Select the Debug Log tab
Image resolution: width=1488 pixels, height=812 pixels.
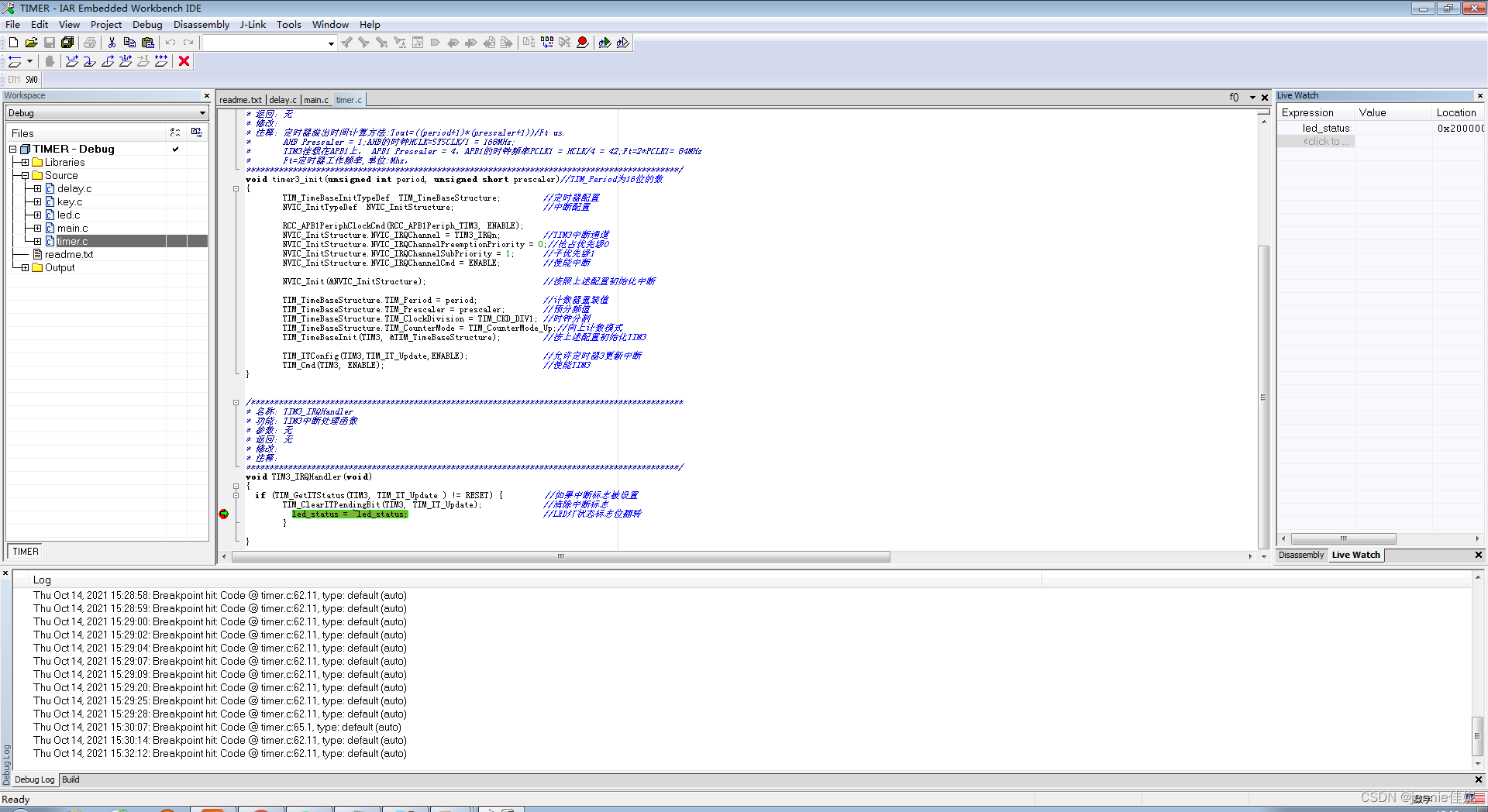click(35, 779)
